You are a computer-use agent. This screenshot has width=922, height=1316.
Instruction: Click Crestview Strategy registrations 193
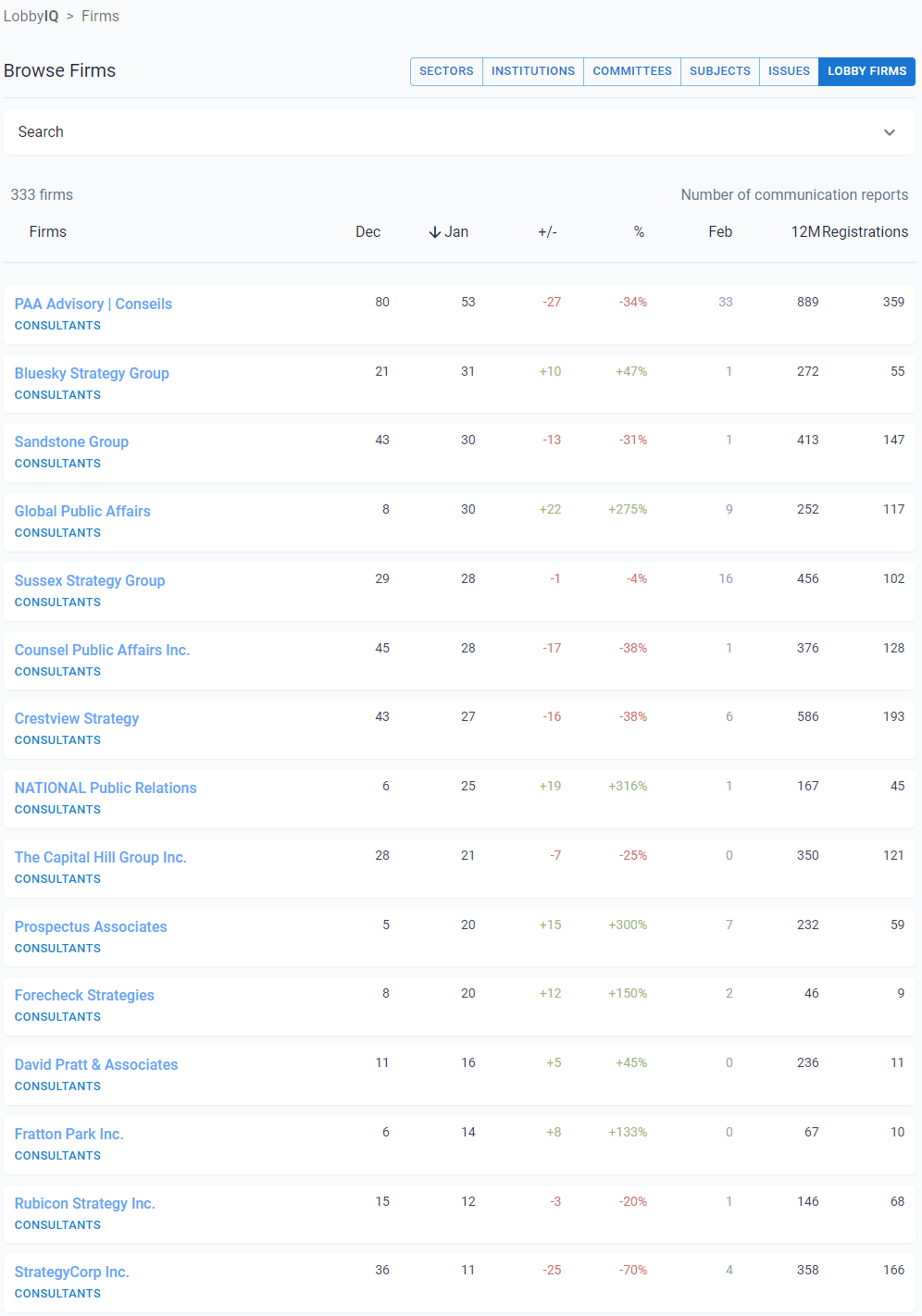pyautogui.click(x=893, y=716)
